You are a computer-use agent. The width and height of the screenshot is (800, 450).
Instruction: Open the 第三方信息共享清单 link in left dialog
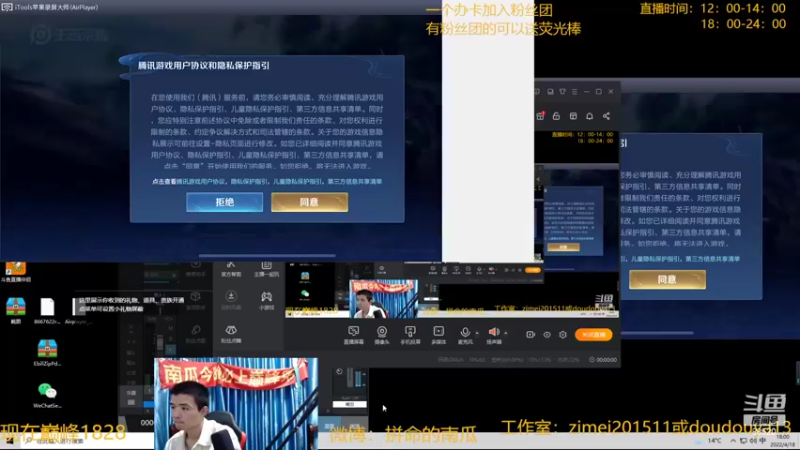click(355, 182)
